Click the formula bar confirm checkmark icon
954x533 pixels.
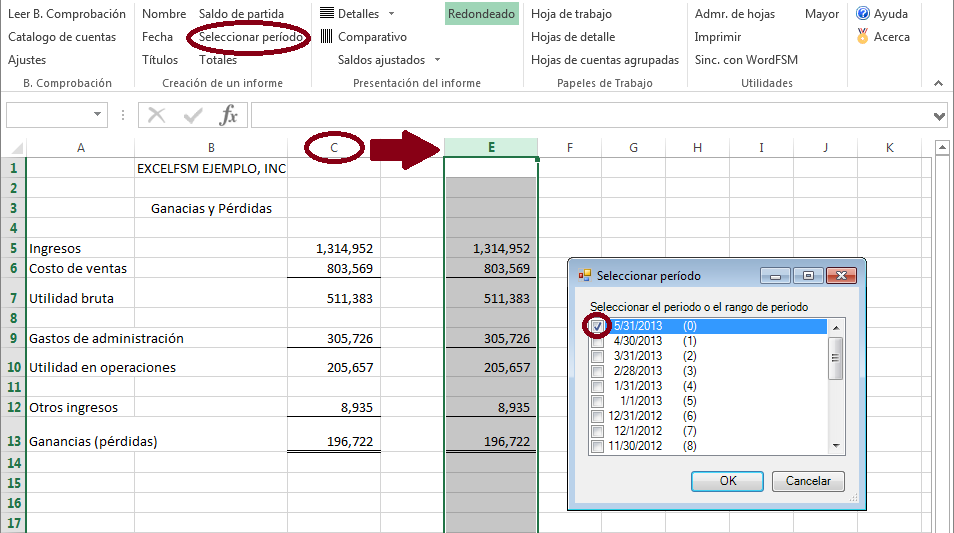193,115
